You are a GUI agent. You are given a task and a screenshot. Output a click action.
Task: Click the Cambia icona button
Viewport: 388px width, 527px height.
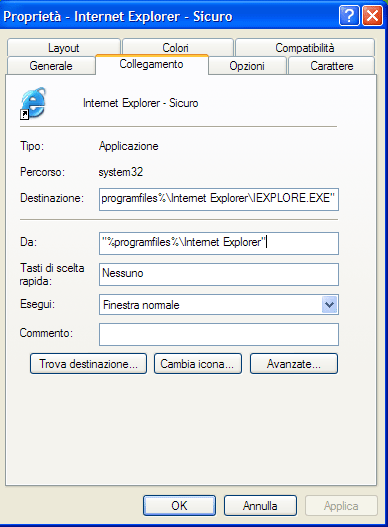198,363
